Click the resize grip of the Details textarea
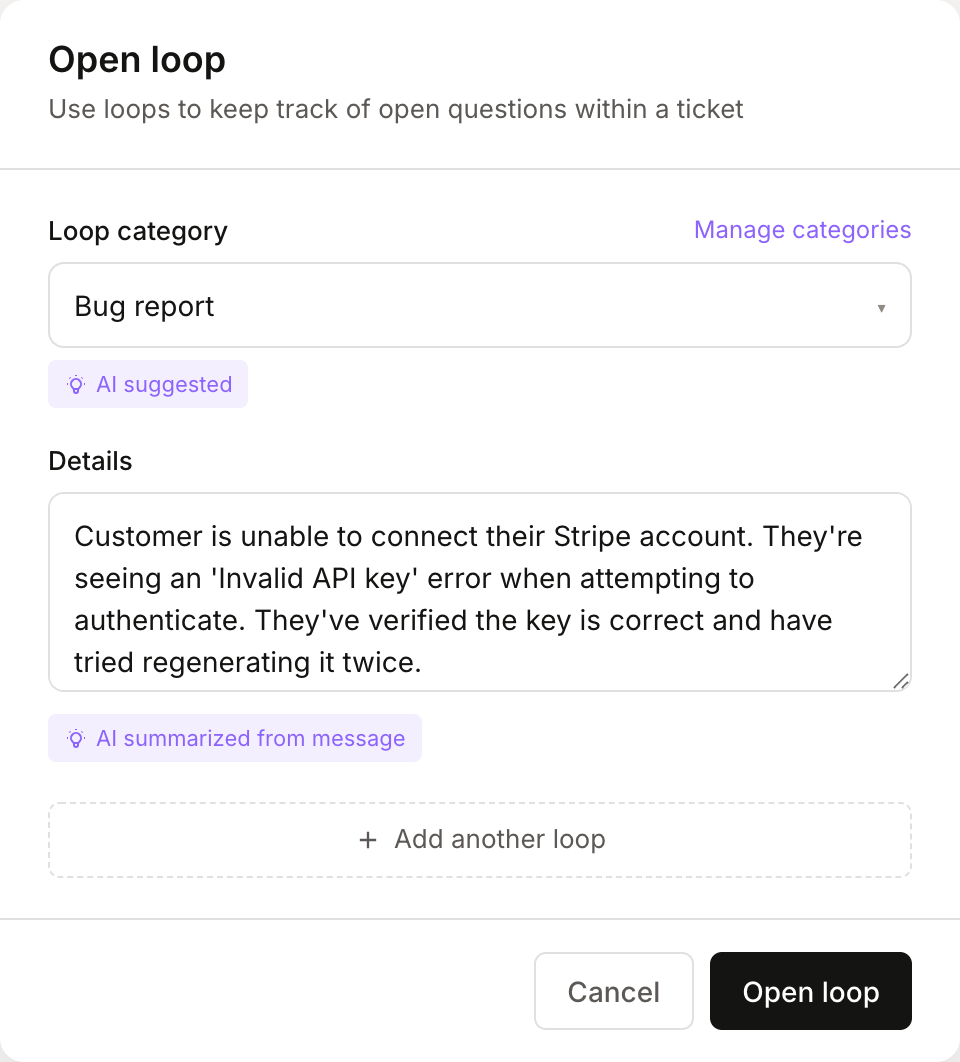Image resolution: width=960 pixels, height=1062 pixels. [x=902, y=681]
